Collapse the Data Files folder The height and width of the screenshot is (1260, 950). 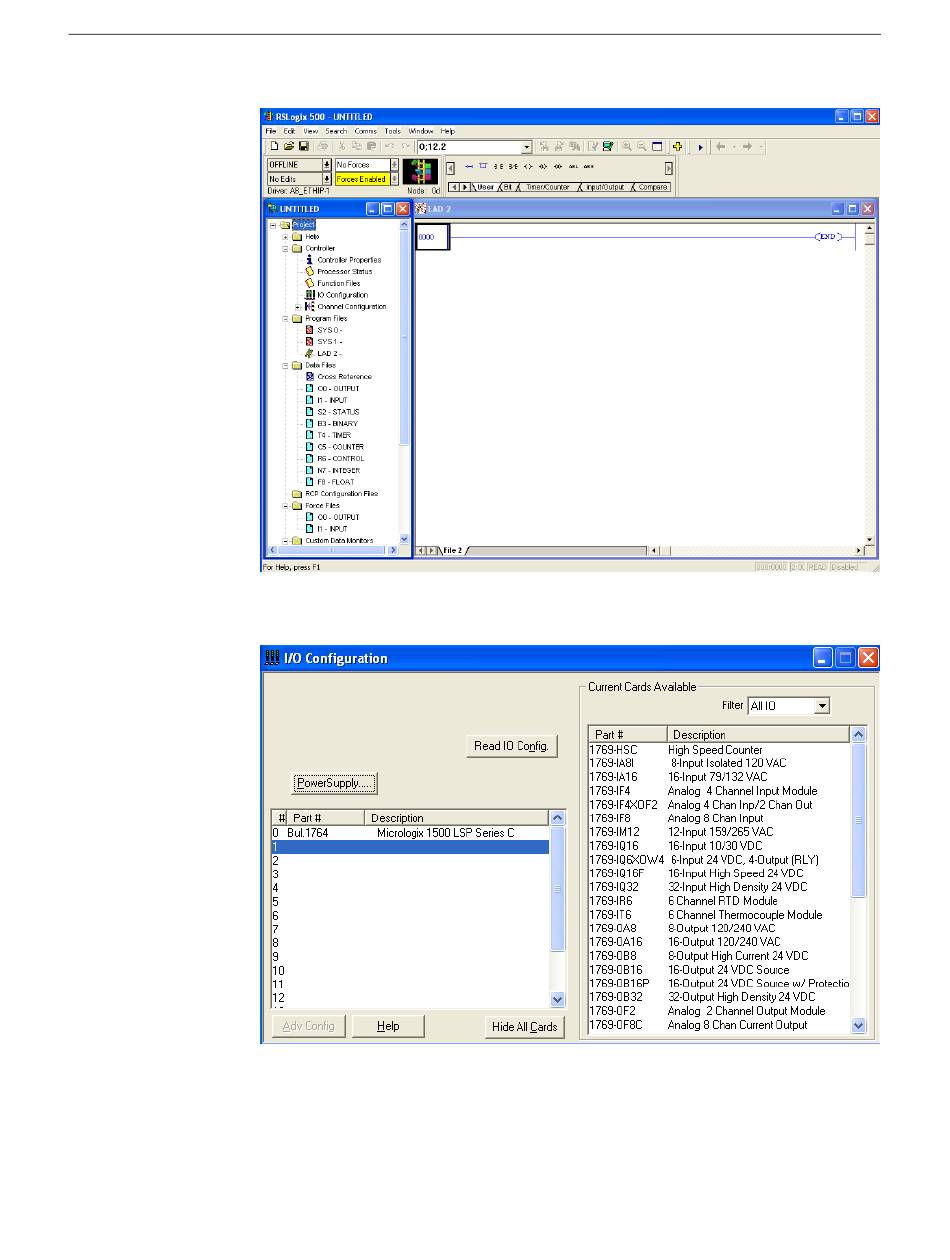(285, 365)
